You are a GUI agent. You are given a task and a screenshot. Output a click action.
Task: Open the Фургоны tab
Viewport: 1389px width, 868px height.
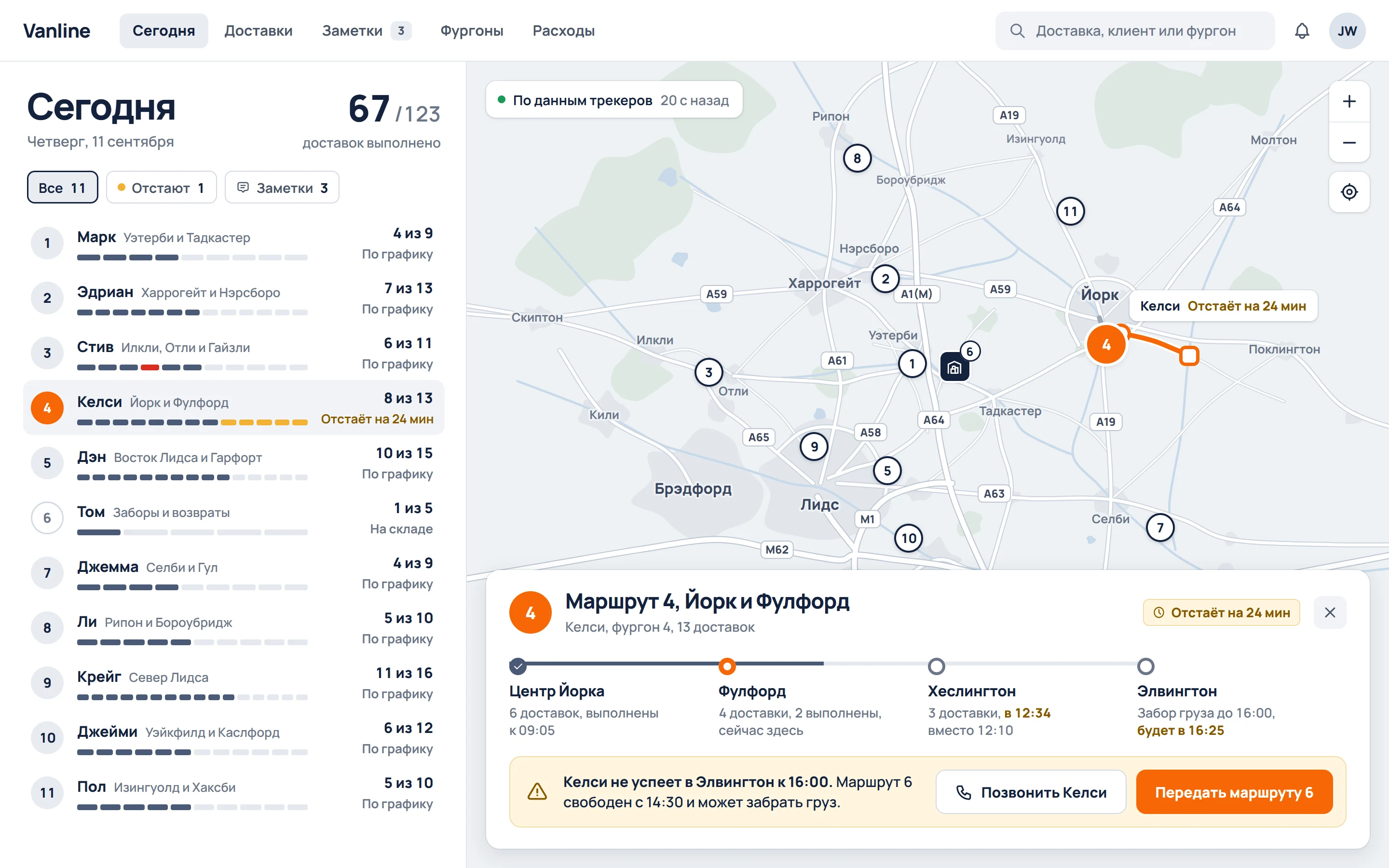(x=472, y=31)
